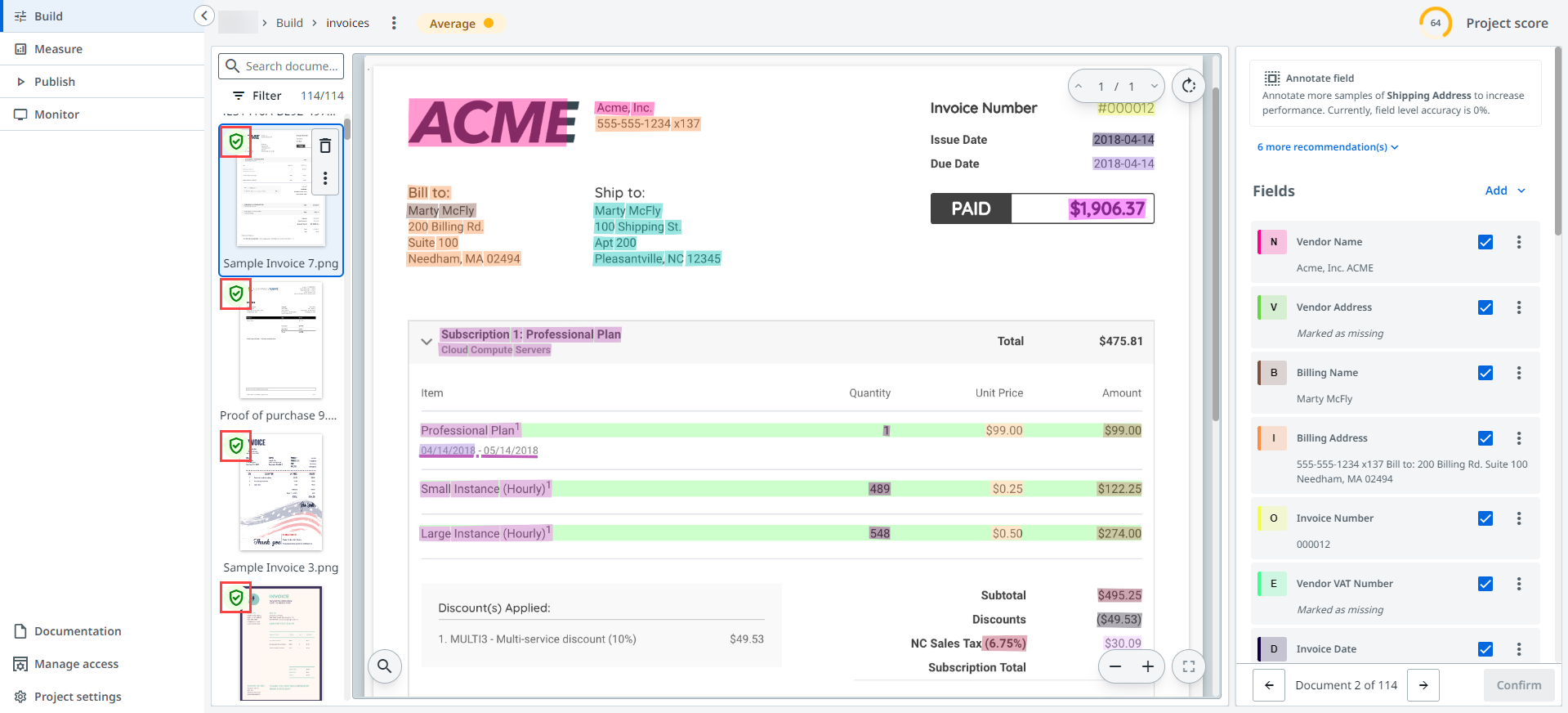The width and height of the screenshot is (1568, 713).
Task: Click the highlighted total $1,906.37
Action: coord(1107,209)
